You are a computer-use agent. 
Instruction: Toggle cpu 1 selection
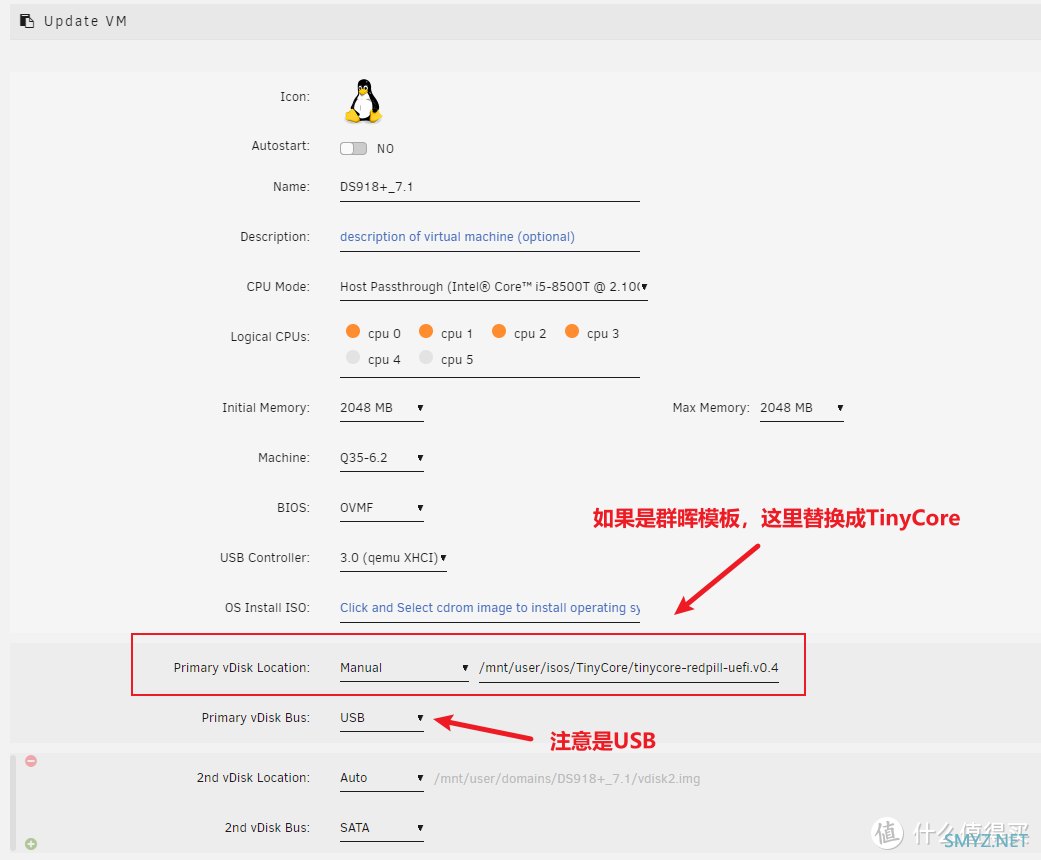coord(426,331)
